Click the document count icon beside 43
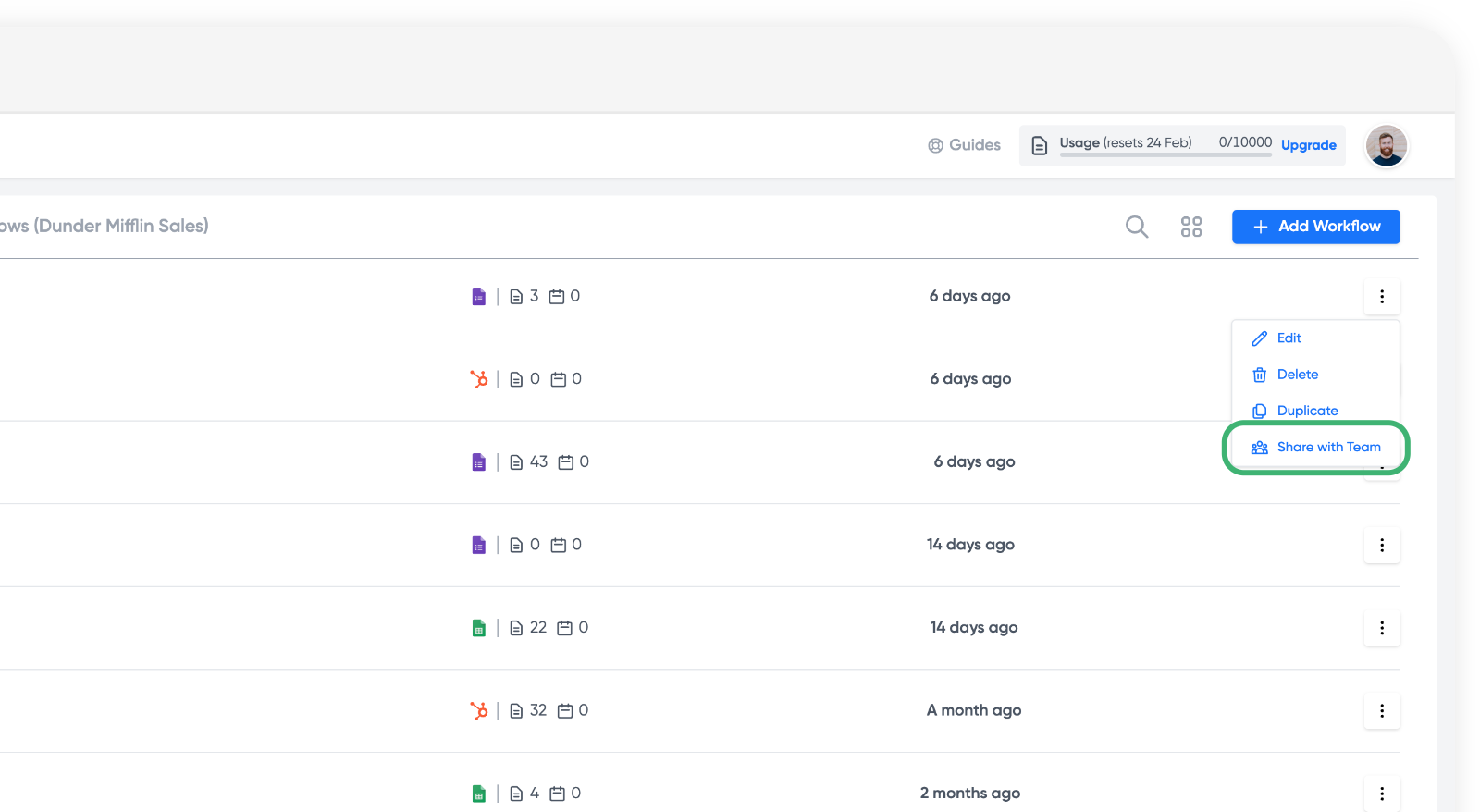The width and height of the screenshot is (1480, 812). (x=516, y=462)
